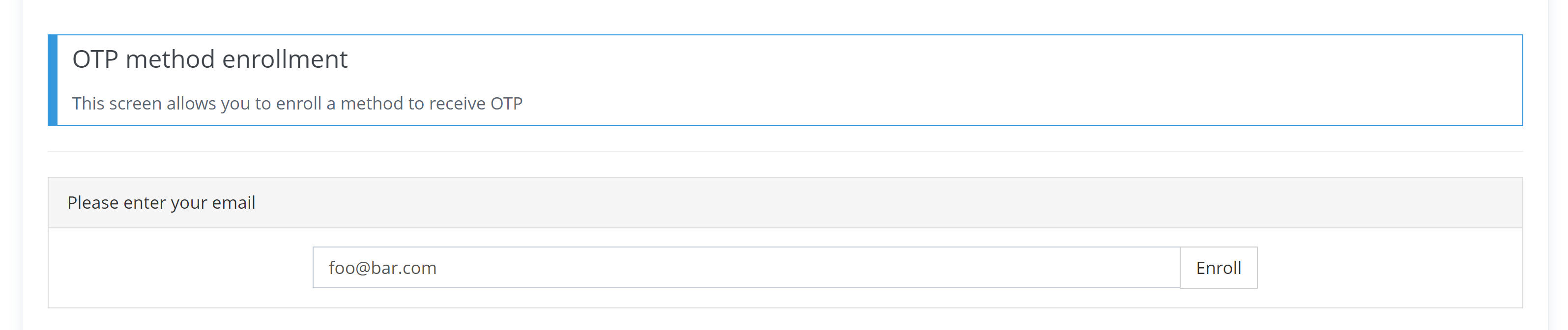The image size is (1568, 330).
Task: Click the "OTP method enrollment" heading
Action: point(209,59)
